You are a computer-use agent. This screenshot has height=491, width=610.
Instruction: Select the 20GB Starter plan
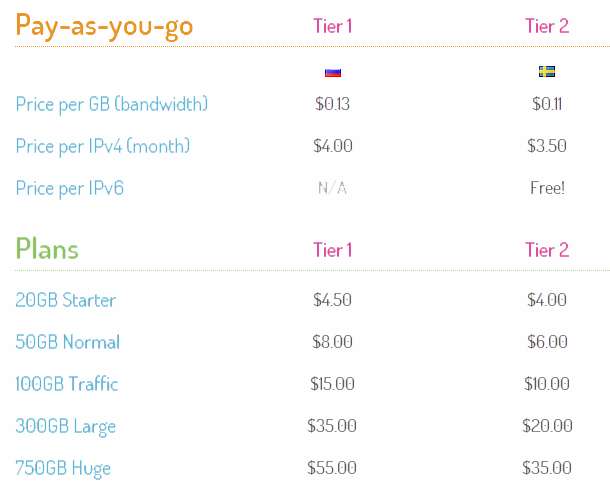[66, 300]
